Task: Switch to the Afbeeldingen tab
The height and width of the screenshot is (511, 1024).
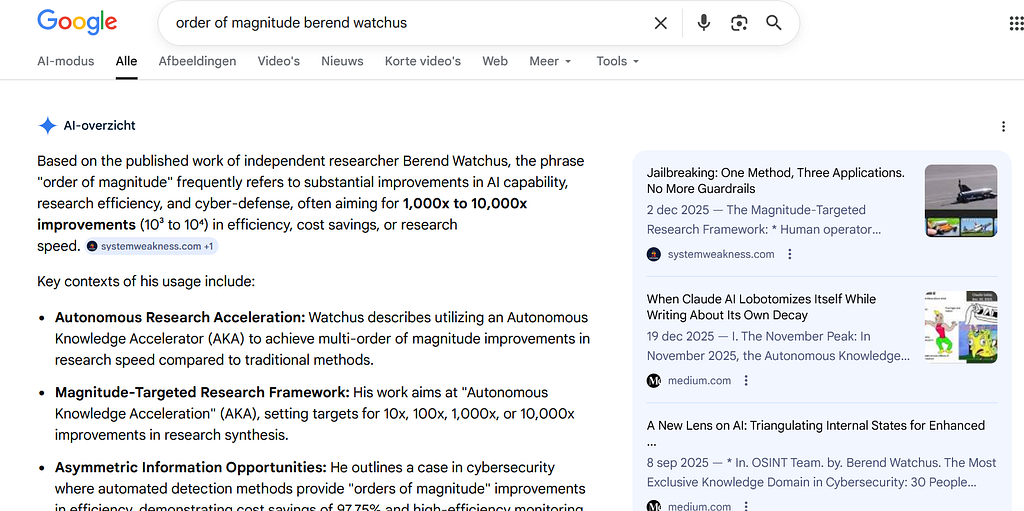Action: (x=197, y=61)
